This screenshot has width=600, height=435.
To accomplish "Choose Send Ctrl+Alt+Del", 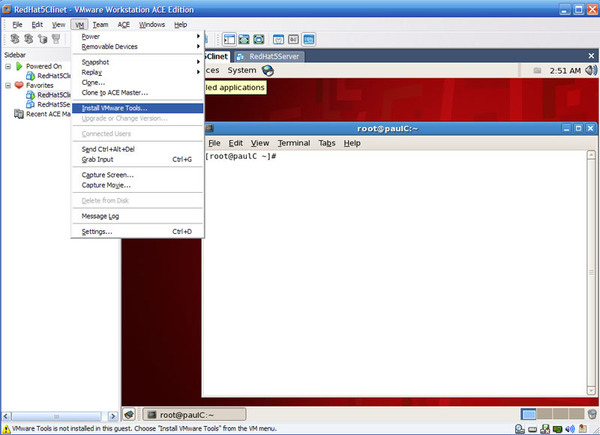I will pos(137,149).
